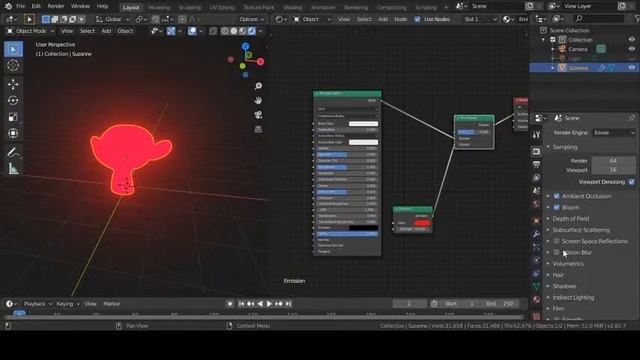The width and height of the screenshot is (640, 360).
Task: Open the Options dropdown
Action: pyautogui.click(x=251, y=19)
